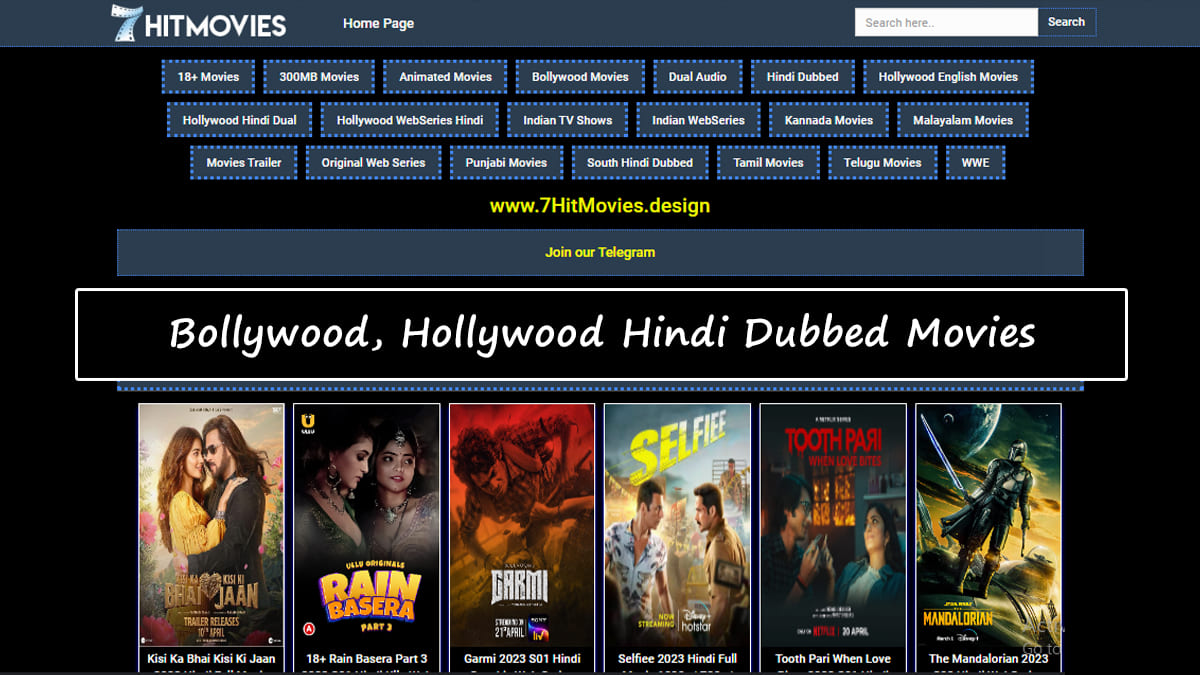Screen dimensions: 1200x675
Task: Select Bollywood Movies category
Action: coord(580,77)
